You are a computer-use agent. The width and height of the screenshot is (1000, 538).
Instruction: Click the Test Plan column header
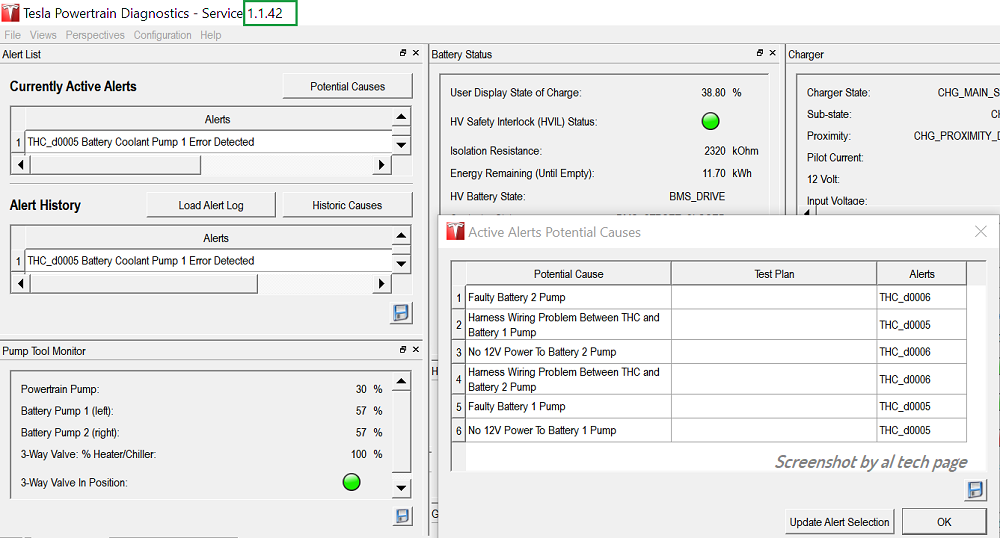pyautogui.click(x=774, y=274)
